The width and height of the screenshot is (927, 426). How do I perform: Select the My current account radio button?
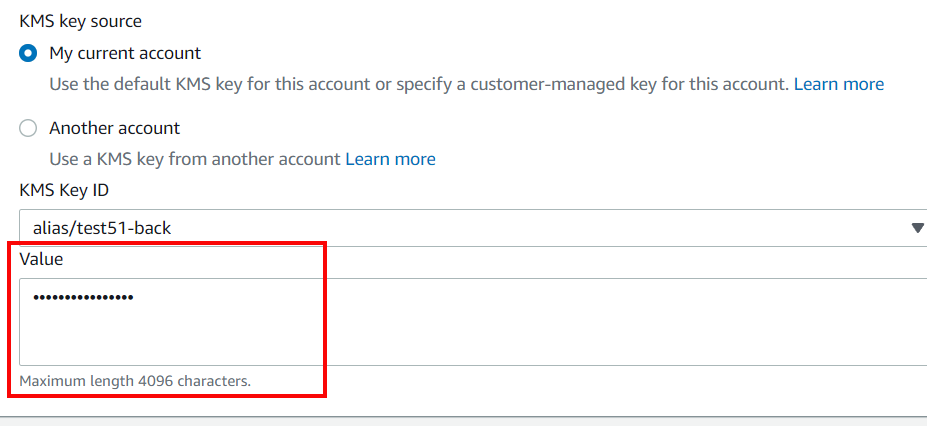28,53
